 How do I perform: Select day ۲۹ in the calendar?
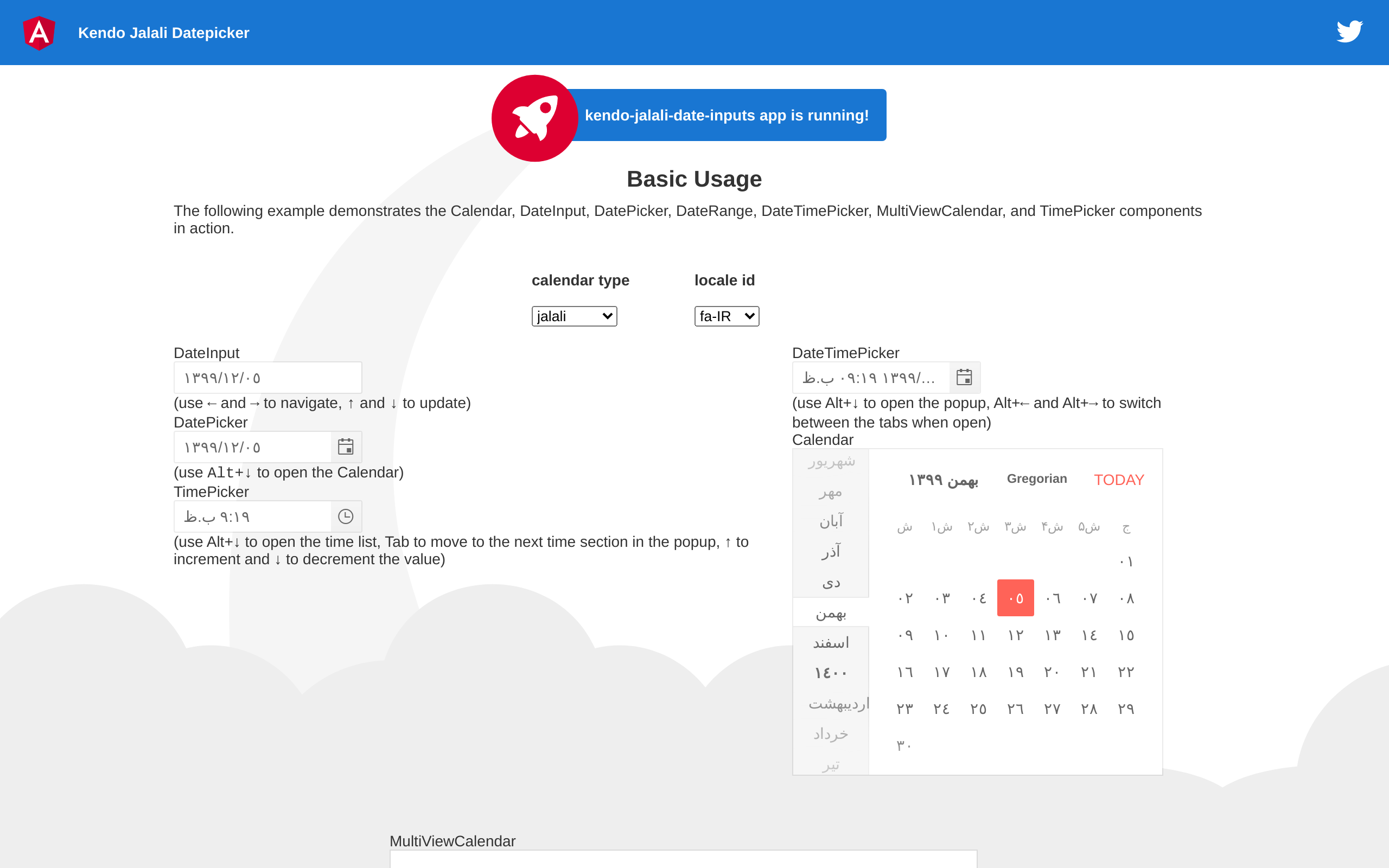[1126, 709]
